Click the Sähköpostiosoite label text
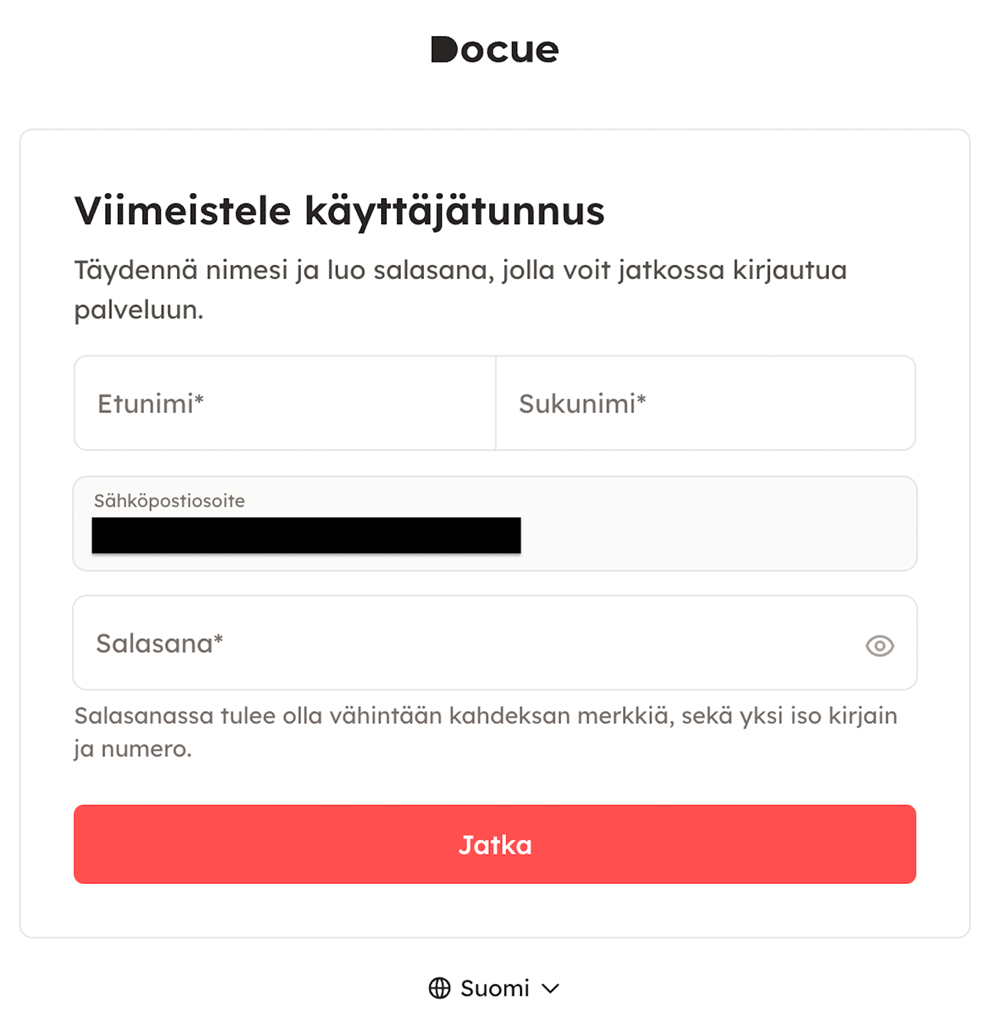This screenshot has height=1032, width=1004. [169, 501]
